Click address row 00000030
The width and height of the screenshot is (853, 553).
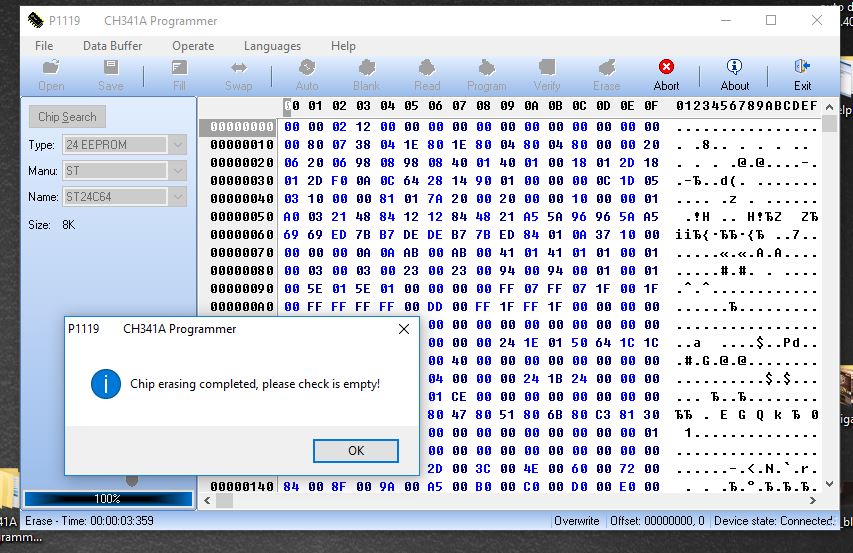pos(242,181)
